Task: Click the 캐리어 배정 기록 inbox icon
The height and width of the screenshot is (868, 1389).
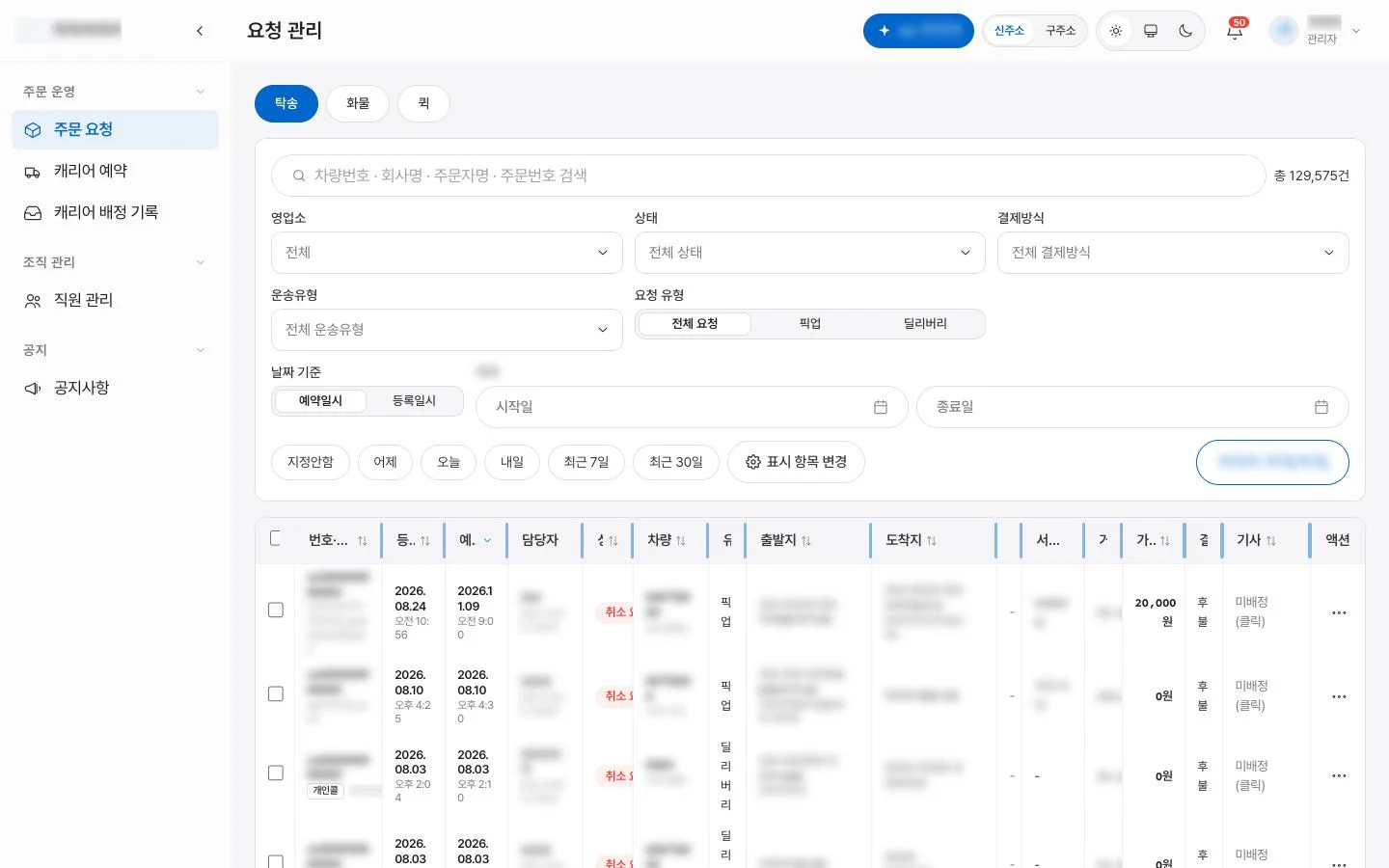Action: click(x=33, y=213)
